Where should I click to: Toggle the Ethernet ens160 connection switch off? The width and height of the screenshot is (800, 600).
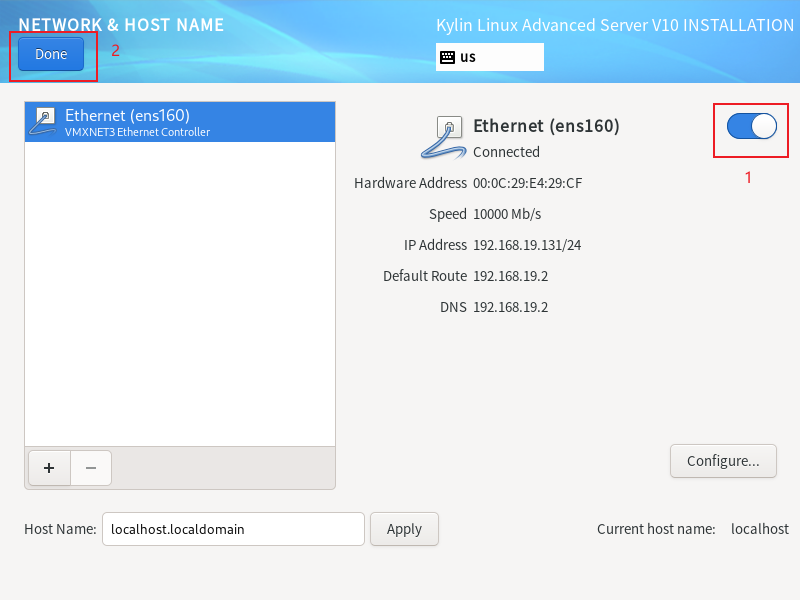click(751, 126)
